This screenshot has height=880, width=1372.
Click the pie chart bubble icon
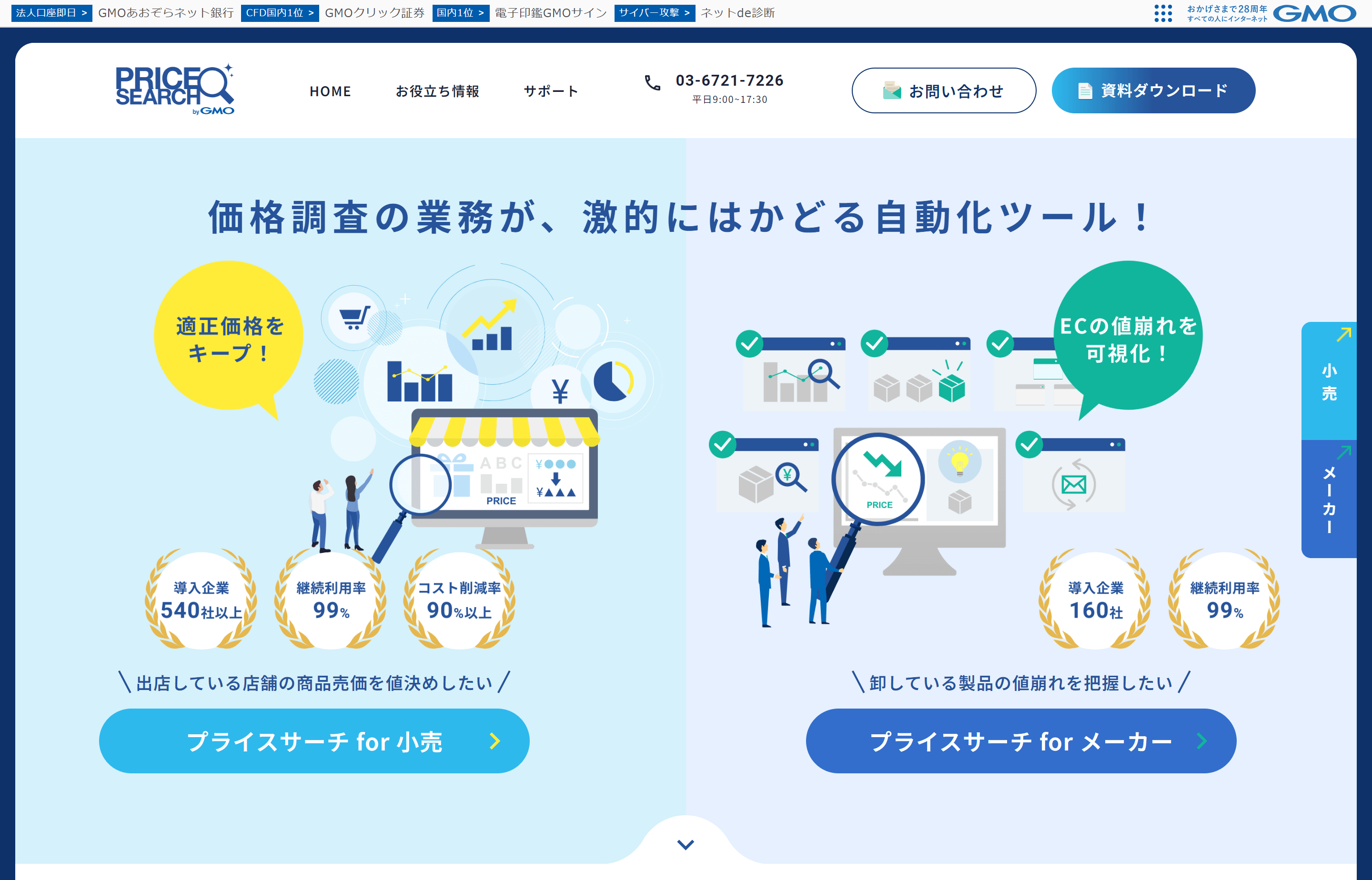614,380
